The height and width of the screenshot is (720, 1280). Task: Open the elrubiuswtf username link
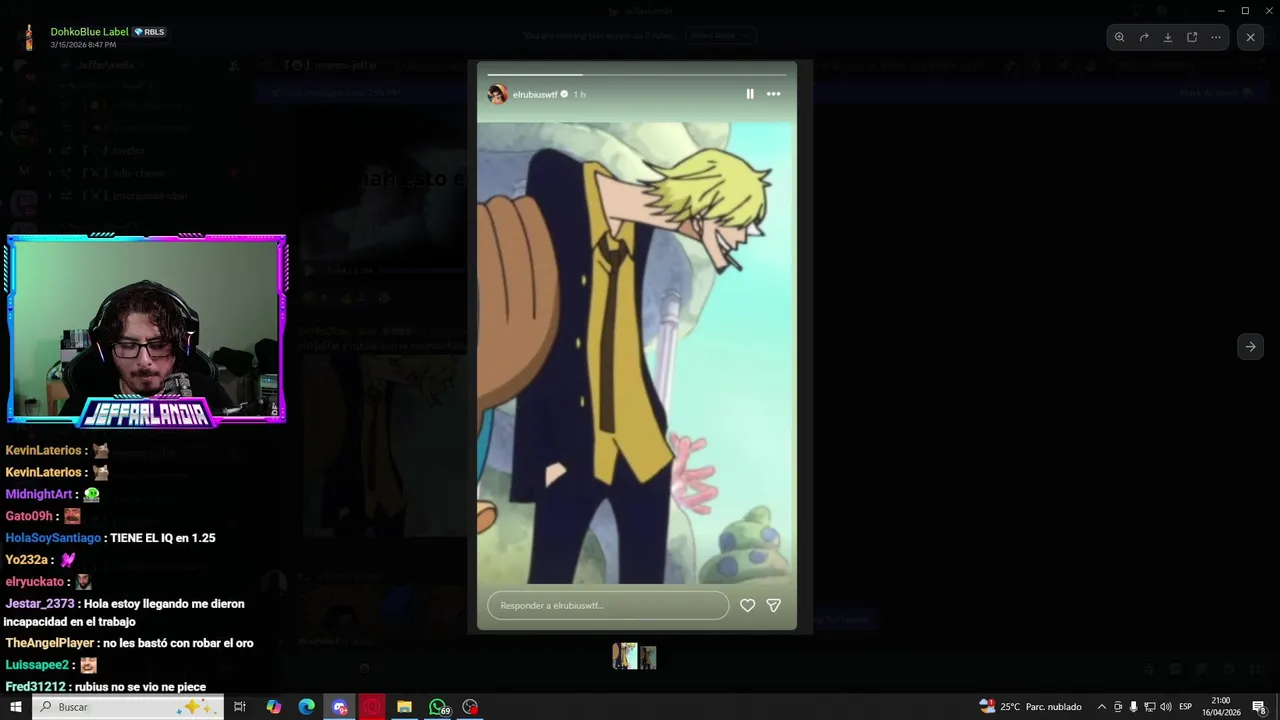point(535,94)
